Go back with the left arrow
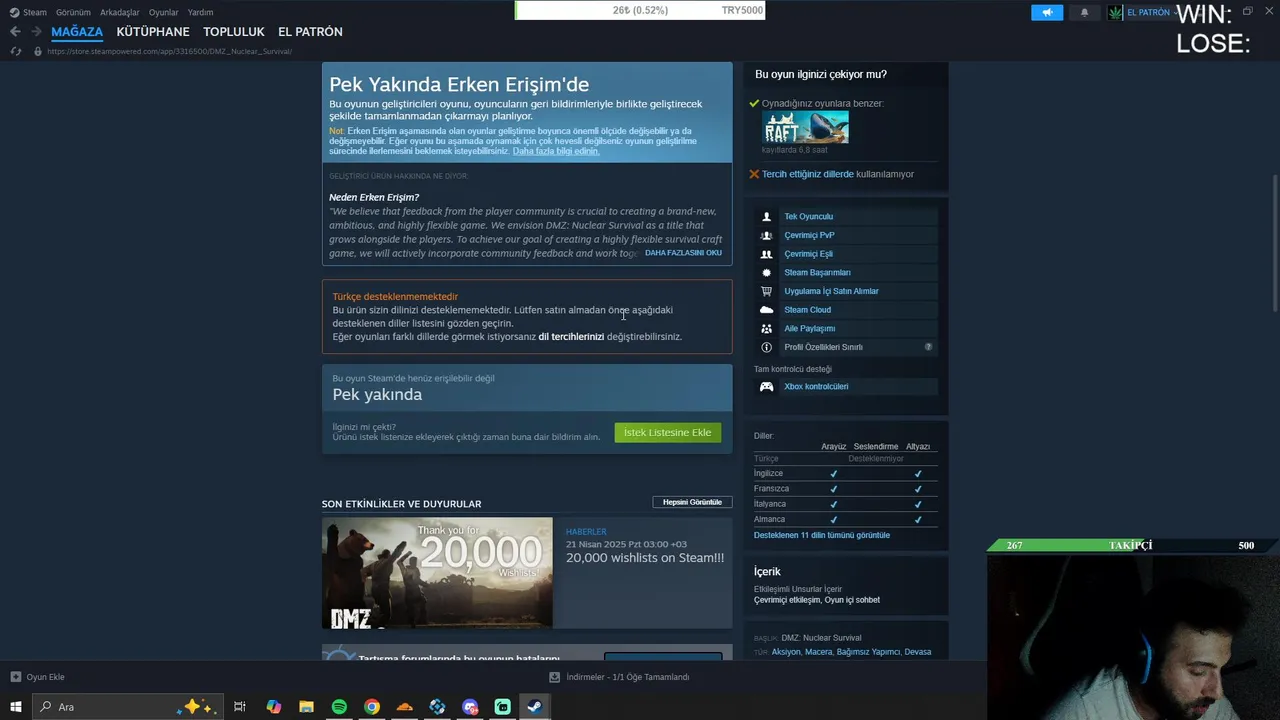This screenshot has width=1280, height=720. pyautogui.click(x=15, y=32)
